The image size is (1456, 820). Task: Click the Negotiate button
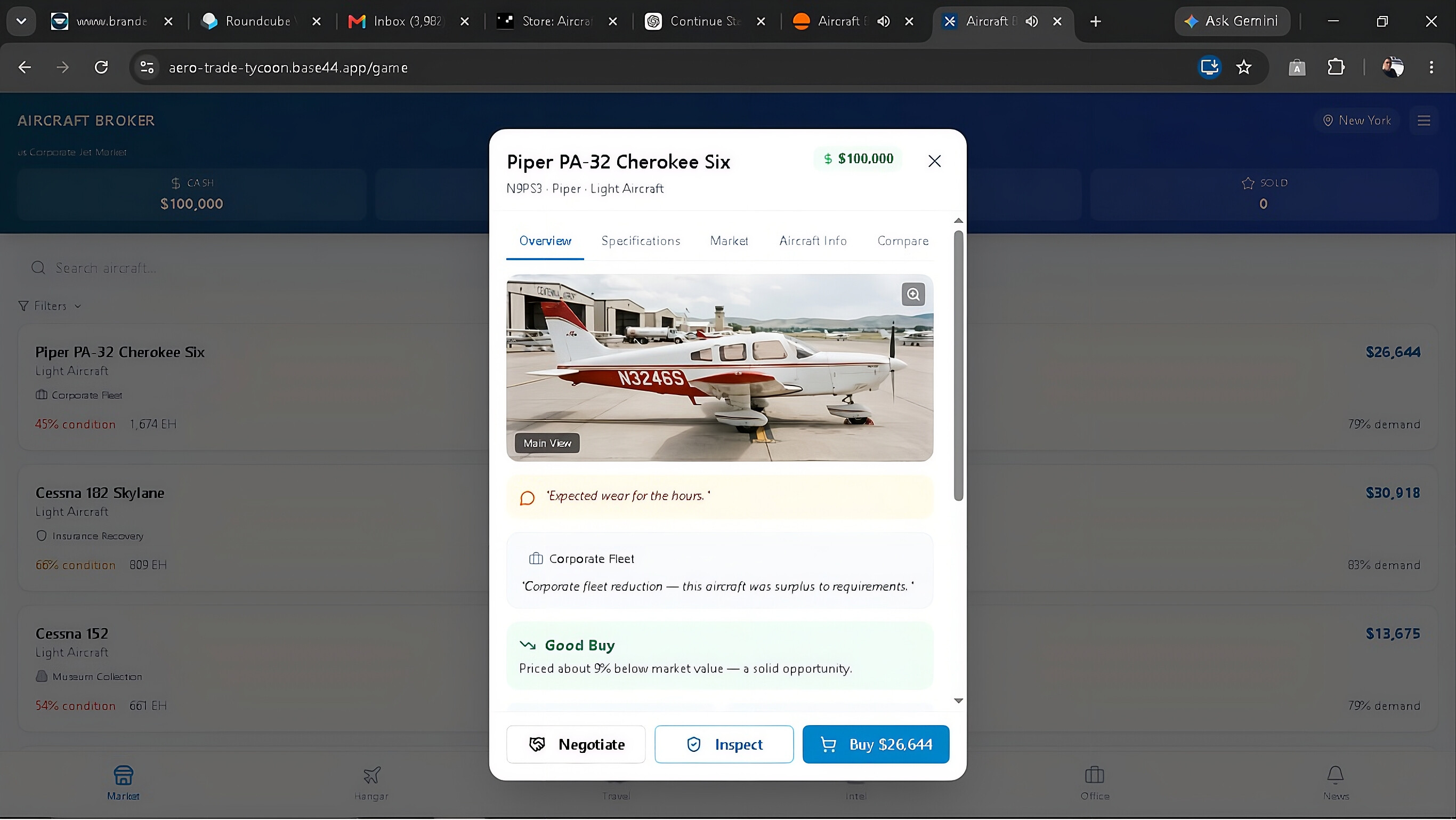(576, 744)
